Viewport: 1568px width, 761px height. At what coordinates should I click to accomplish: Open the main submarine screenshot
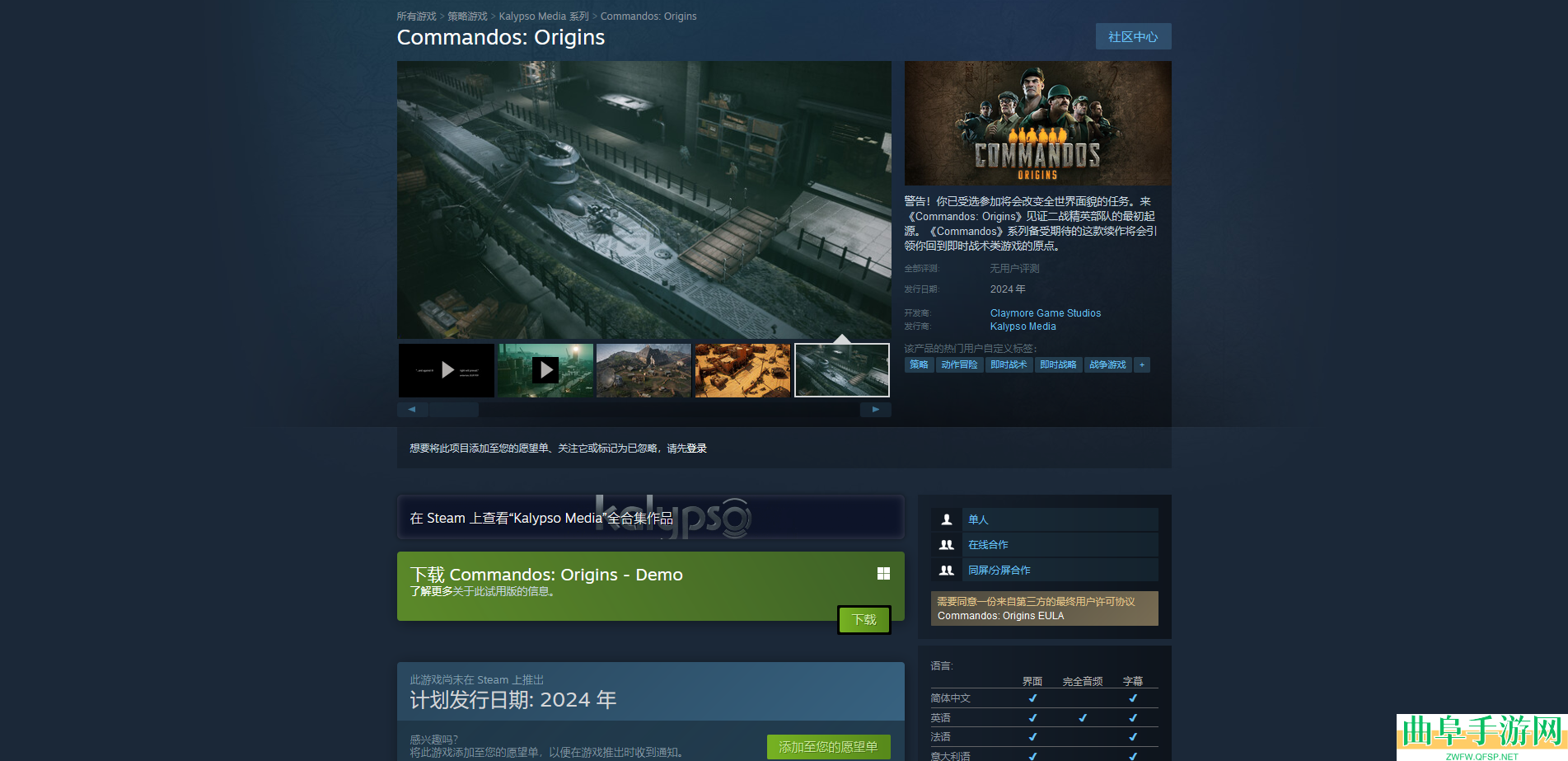point(644,200)
